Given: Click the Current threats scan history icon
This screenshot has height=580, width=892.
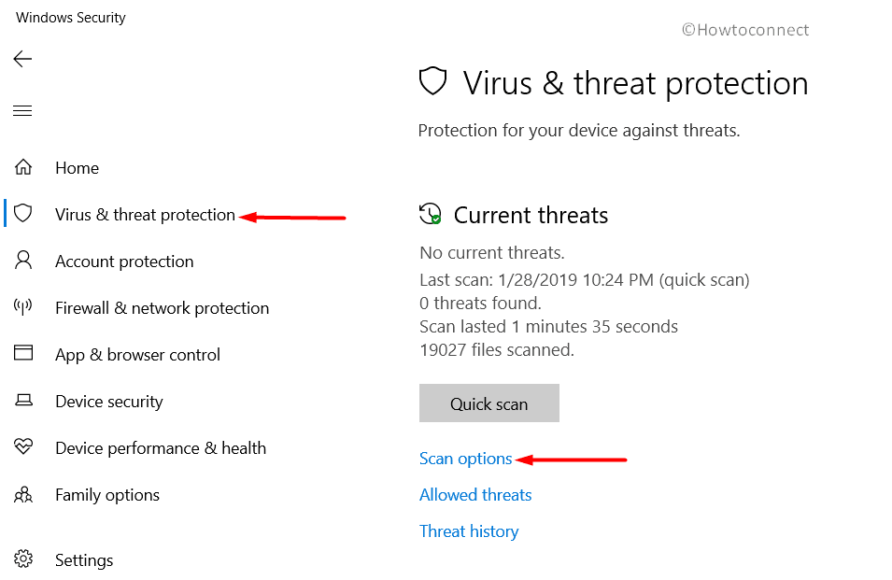Looking at the screenshot, I should point(430,214).
